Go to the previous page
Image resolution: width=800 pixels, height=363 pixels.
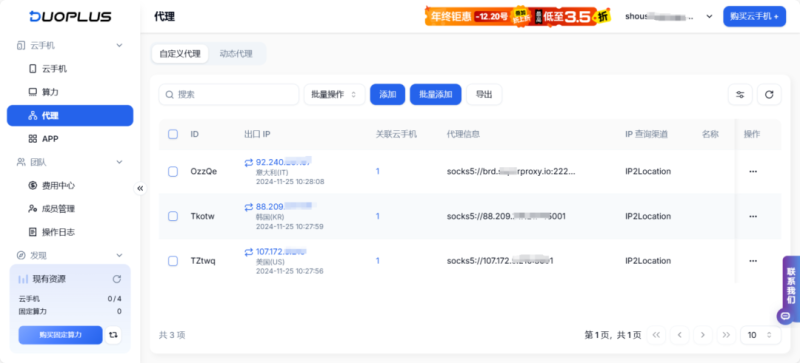point(680,335)
